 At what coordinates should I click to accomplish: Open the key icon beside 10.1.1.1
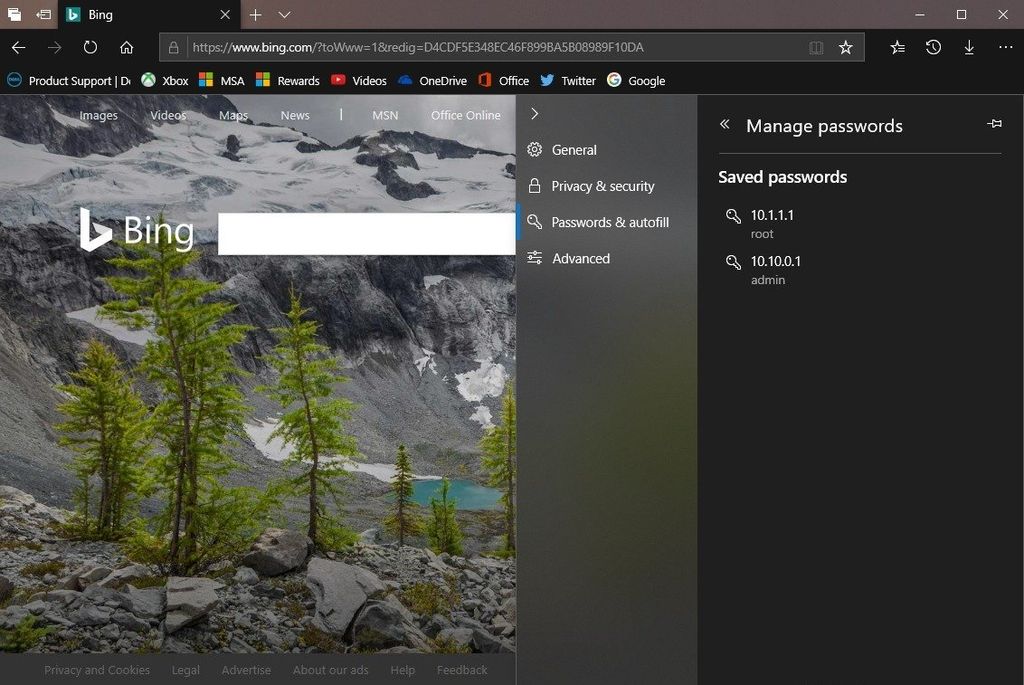(733, 216)
